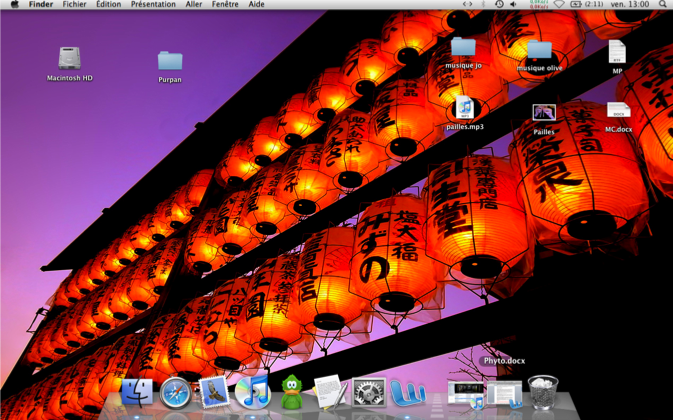Open the Mail app in the Dock

pyautogui.click(x=214, y=393)
